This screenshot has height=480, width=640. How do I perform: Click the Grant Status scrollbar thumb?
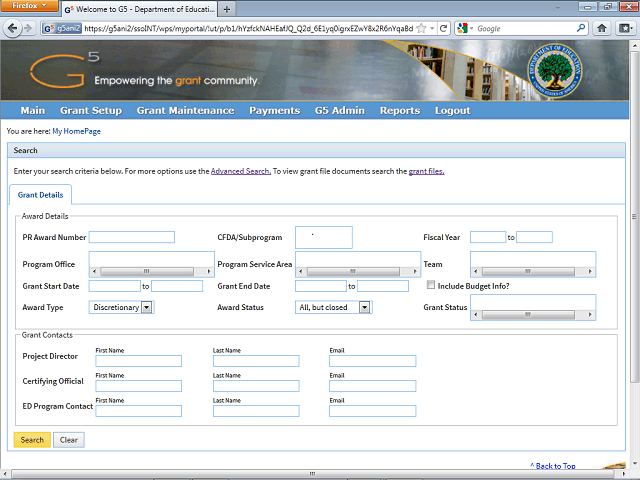click(528, 315)
